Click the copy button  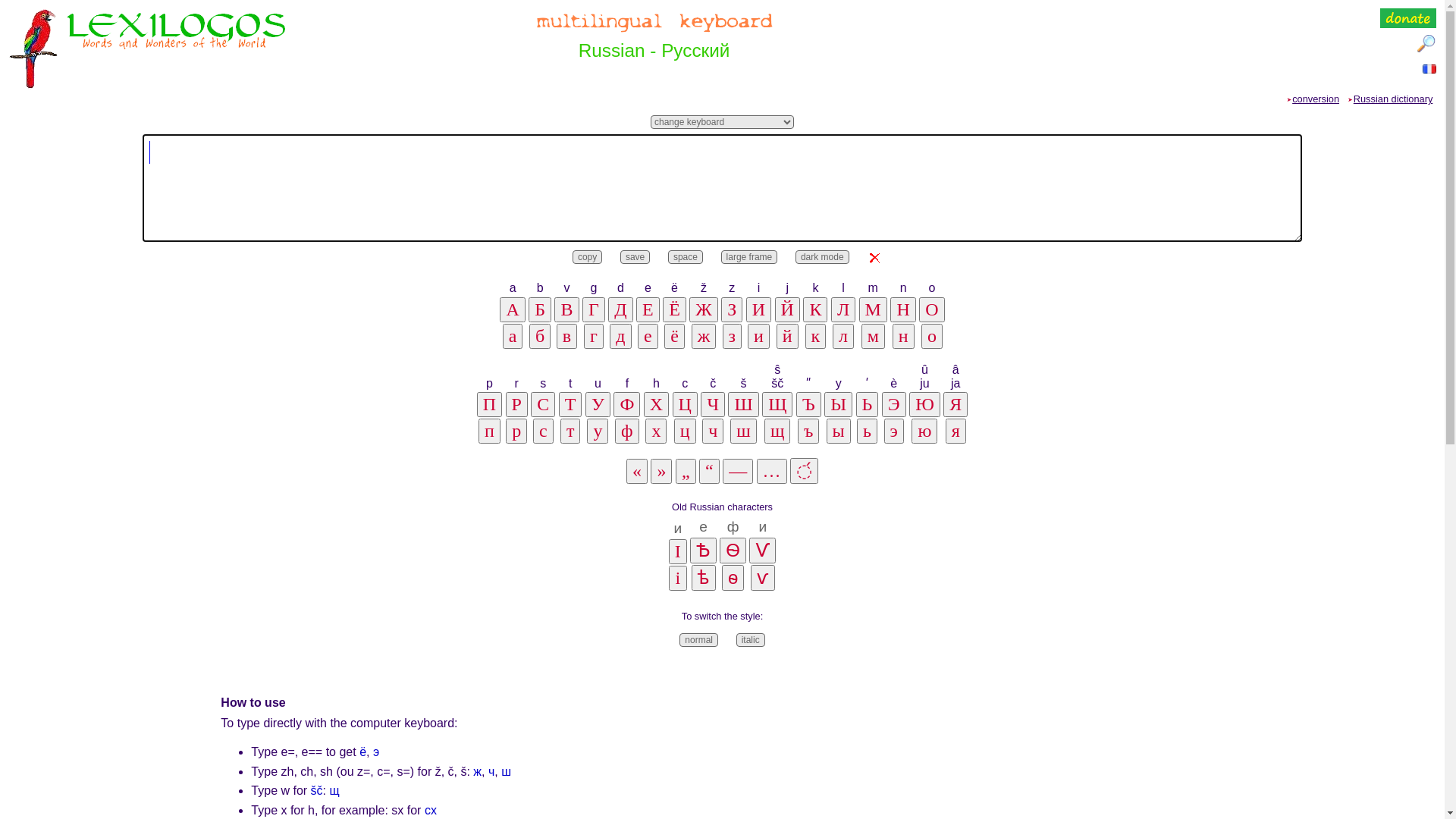[587, 257]
